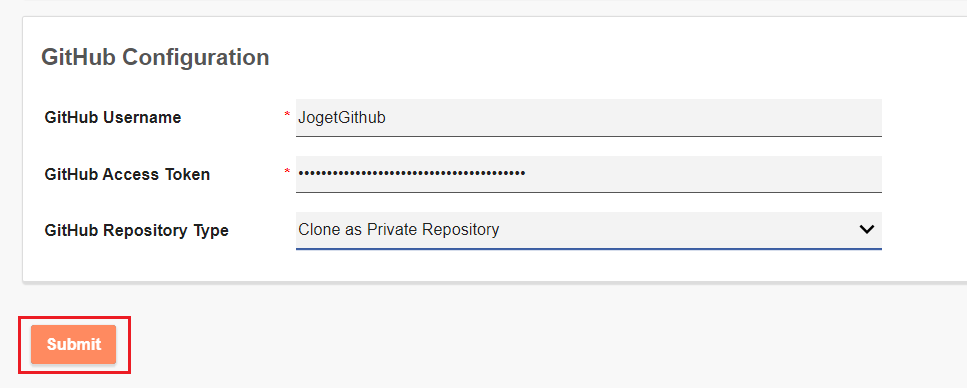Screen dimensions: 967x388
Task: Click the orange Submit button
Action: tap(73, 344)
